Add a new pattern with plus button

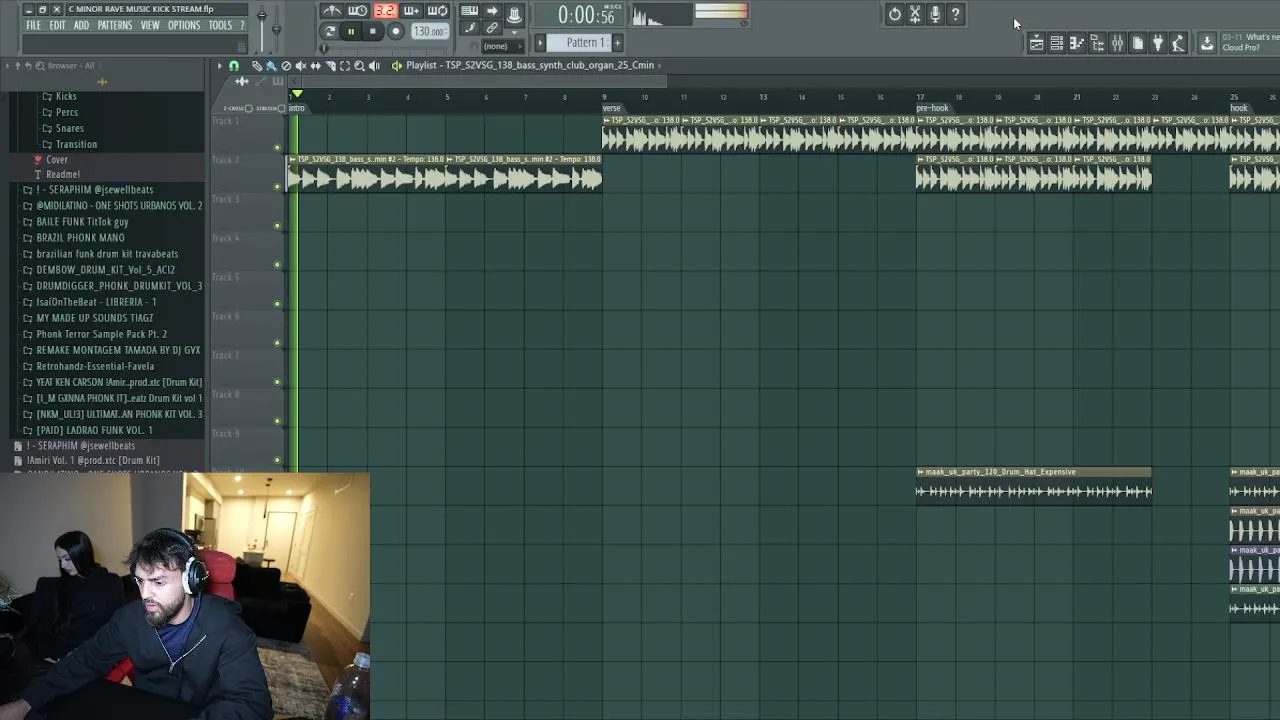click(617, 43)
